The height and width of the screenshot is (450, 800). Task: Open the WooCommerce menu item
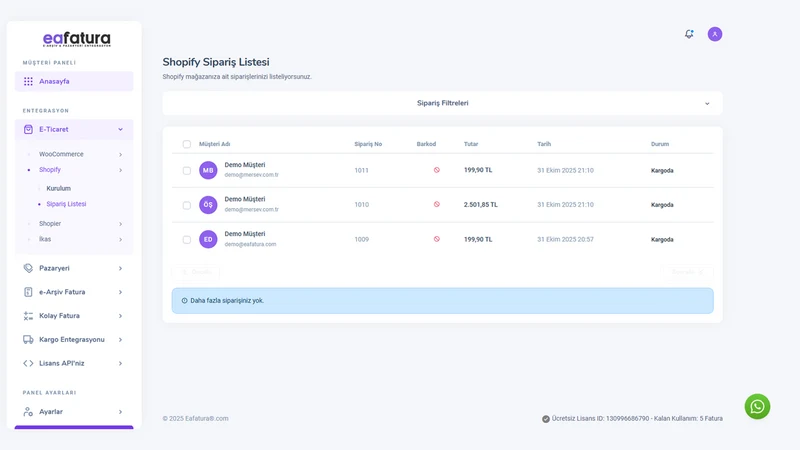(61, 154)
